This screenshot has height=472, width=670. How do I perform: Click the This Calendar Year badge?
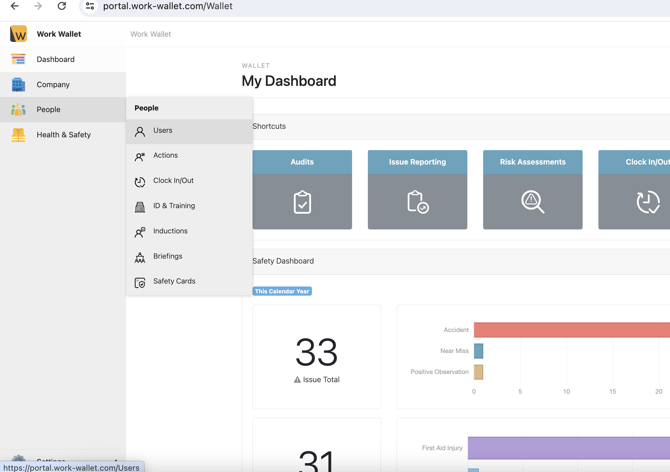click(x=282, y=291)
